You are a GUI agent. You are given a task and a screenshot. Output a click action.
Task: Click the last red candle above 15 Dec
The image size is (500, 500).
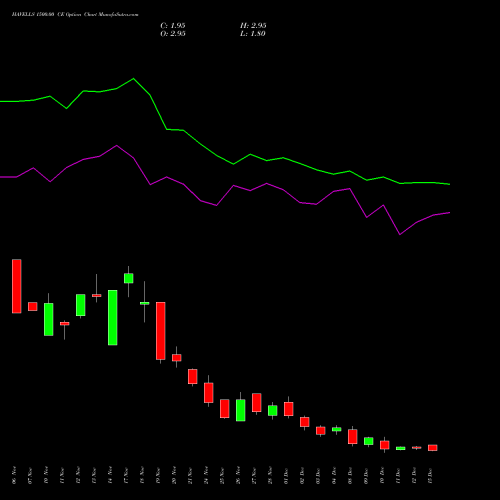point(433,448)
